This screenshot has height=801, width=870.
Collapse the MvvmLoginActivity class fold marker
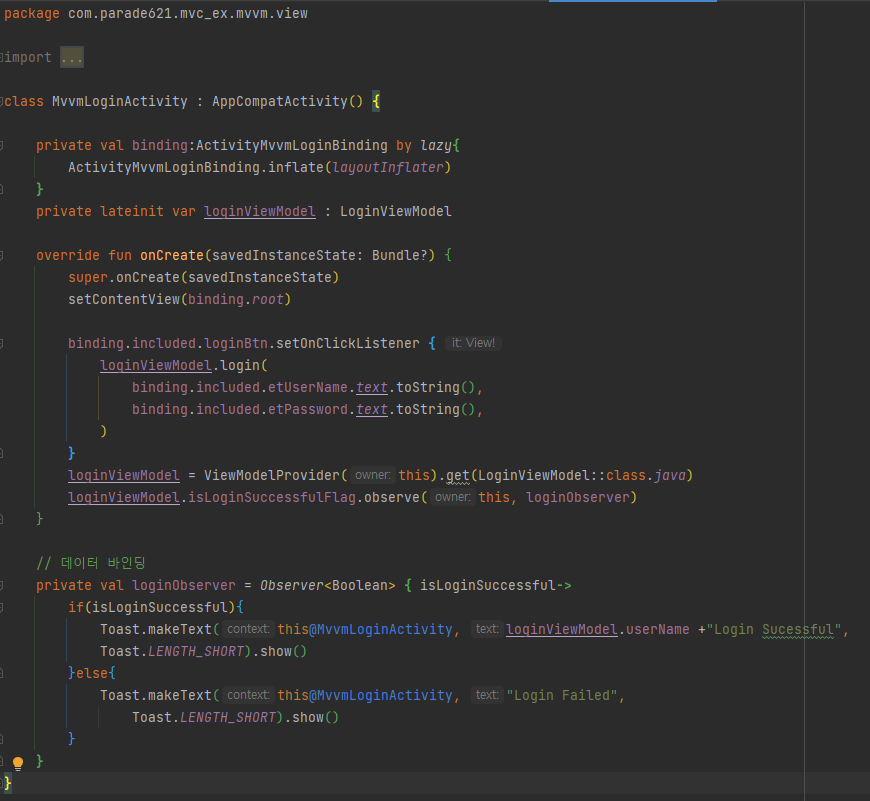pos(2,102)
